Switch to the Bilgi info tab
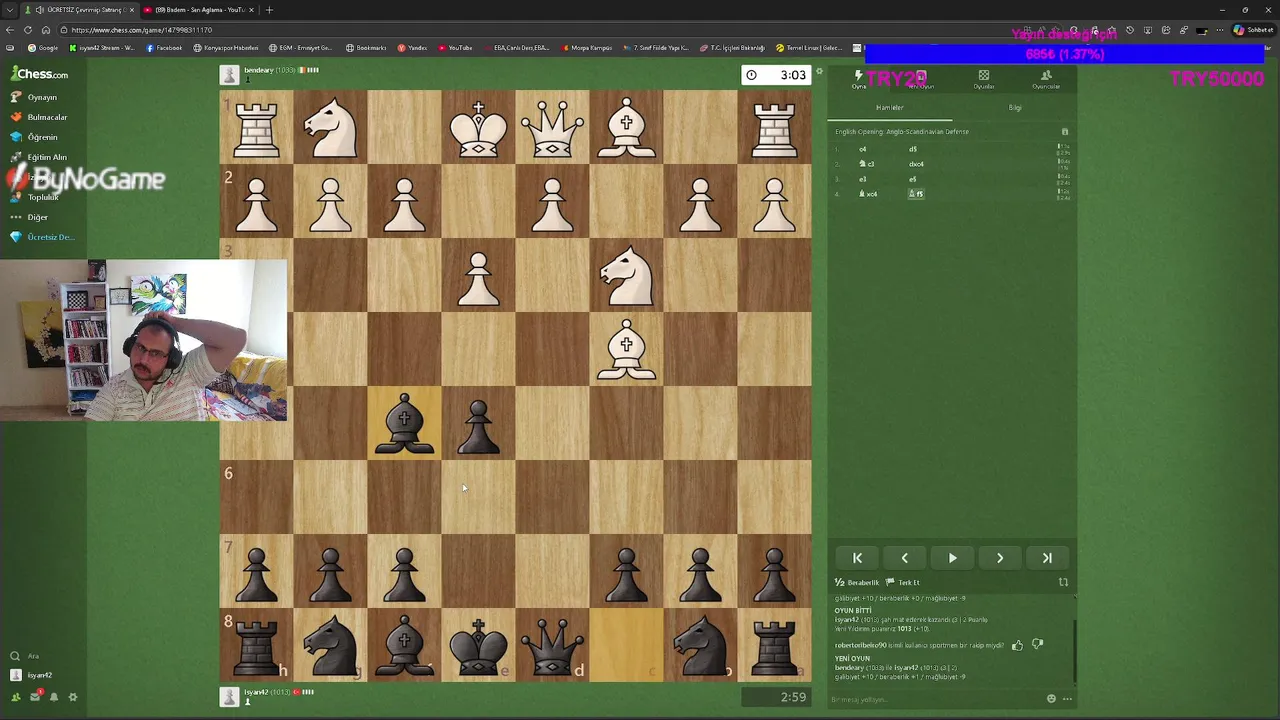The image size is (1280, 720). 1015,107
